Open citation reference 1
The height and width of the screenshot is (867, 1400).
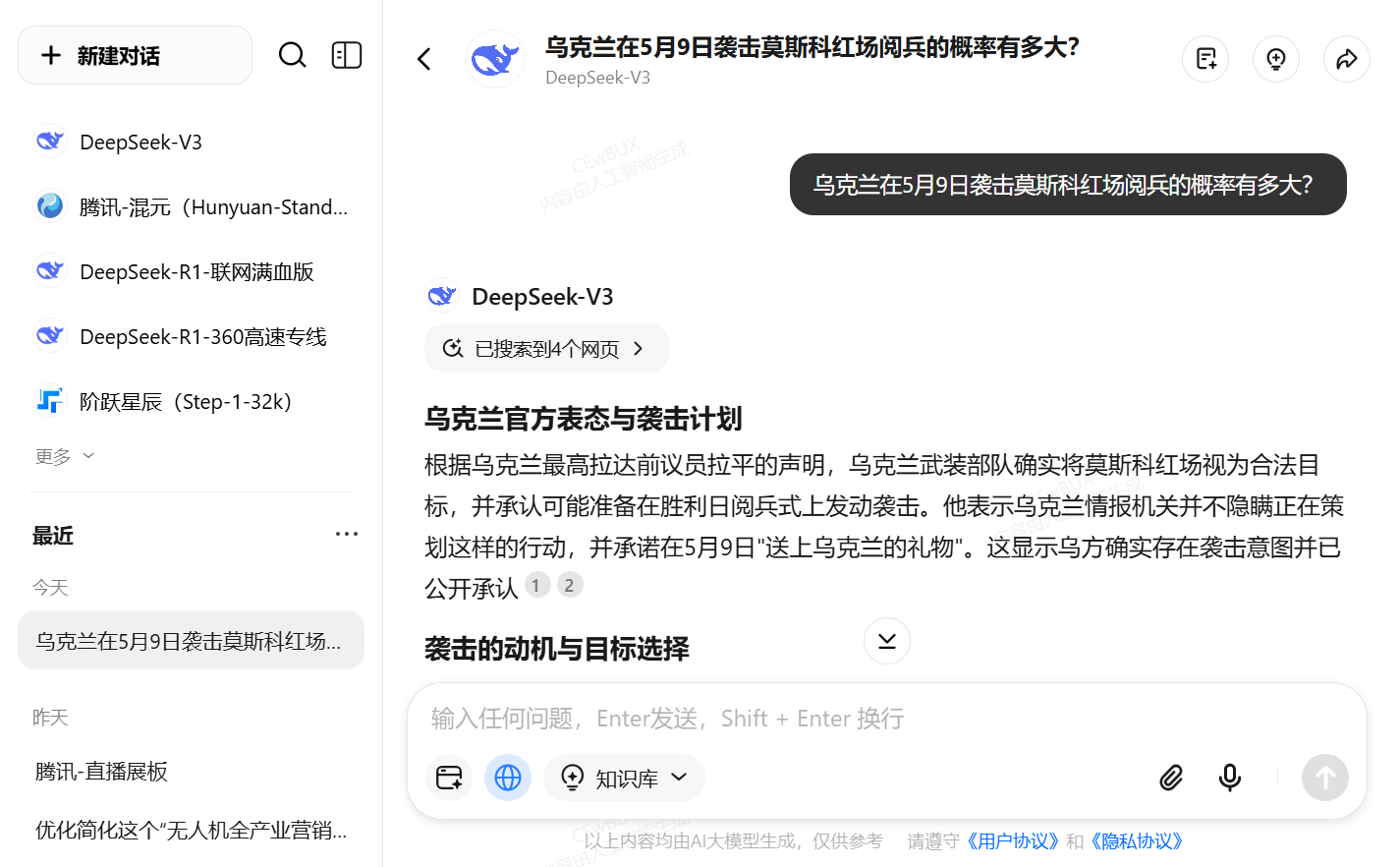tap(535, 585)
